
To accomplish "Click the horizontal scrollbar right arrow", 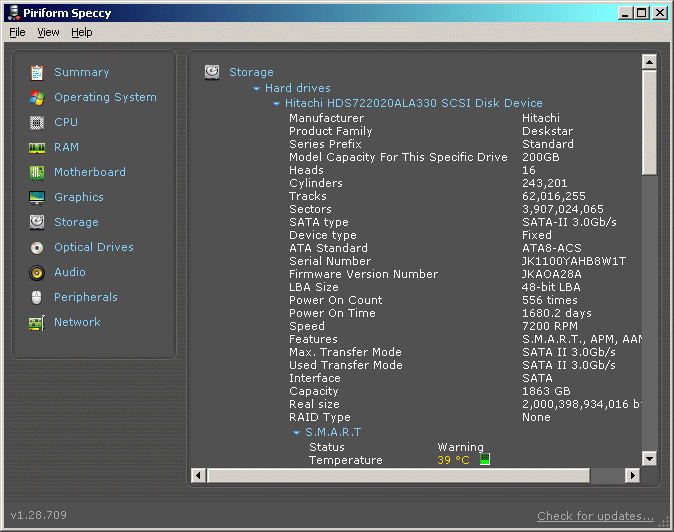I will (632, 475).
